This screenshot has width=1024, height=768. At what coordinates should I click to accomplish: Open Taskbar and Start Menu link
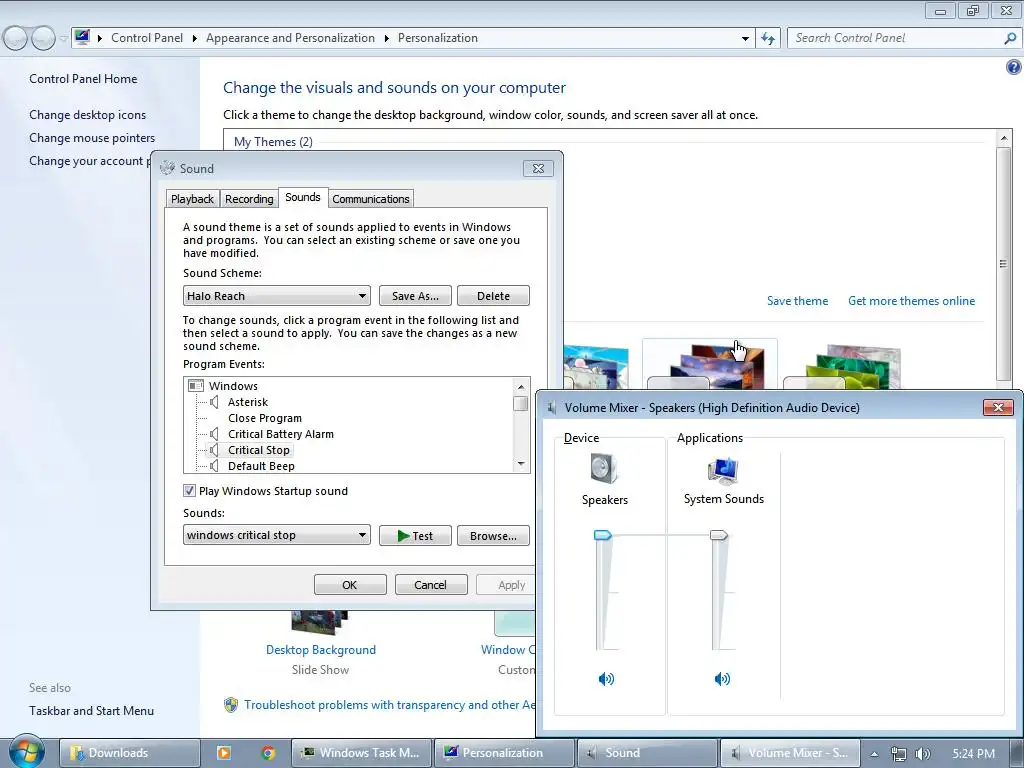pyautogui.click(x=91, y=711)
